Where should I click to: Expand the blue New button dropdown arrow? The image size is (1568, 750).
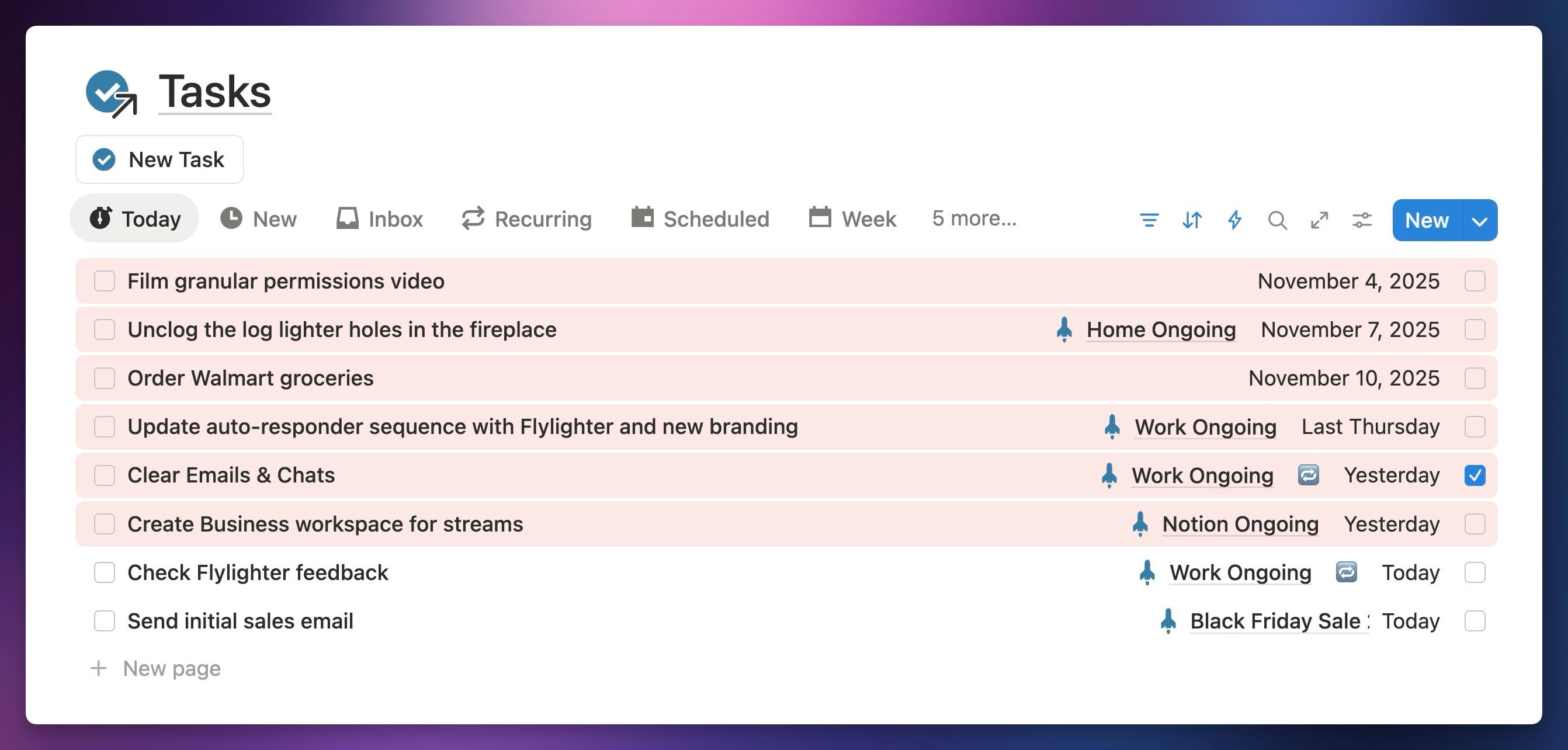click(1480, 220)
